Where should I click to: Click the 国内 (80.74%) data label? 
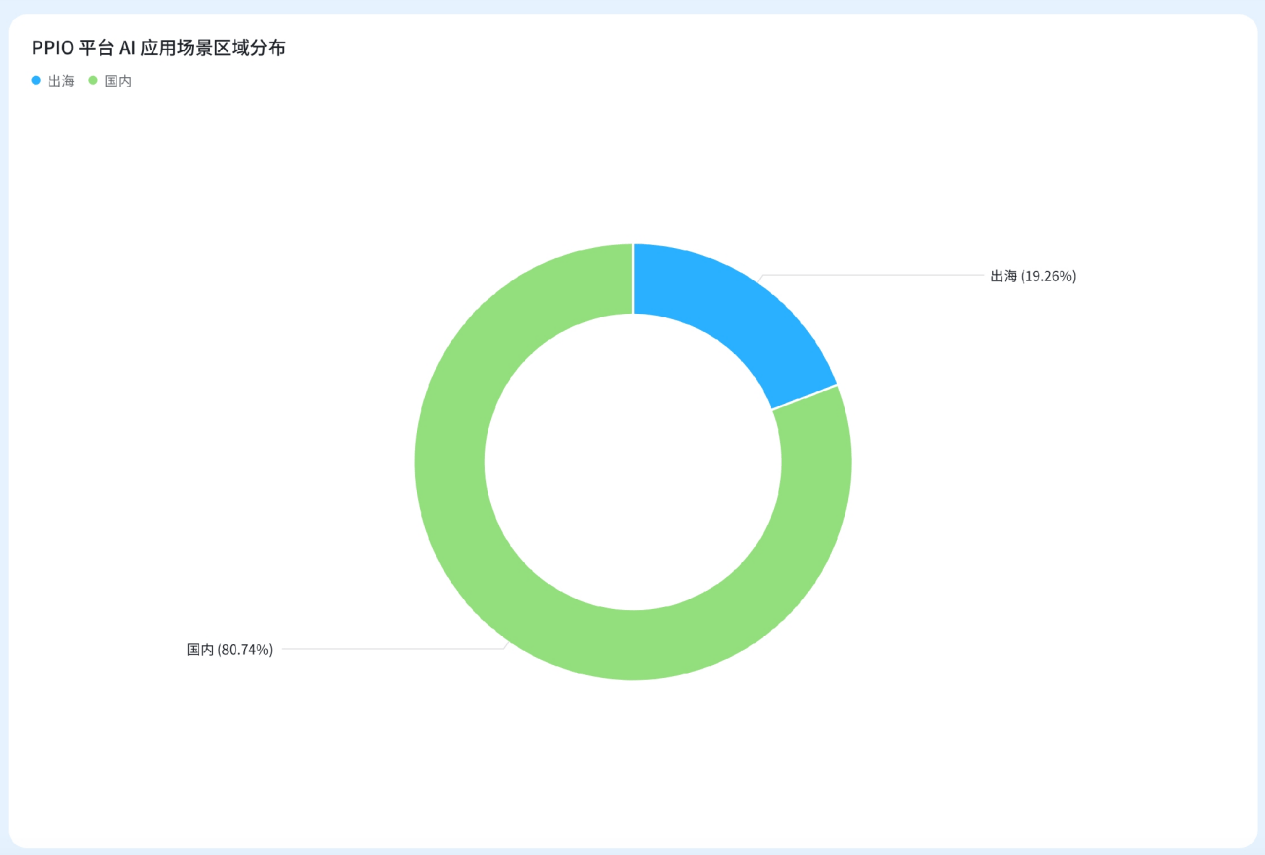[x=230, y=649]
